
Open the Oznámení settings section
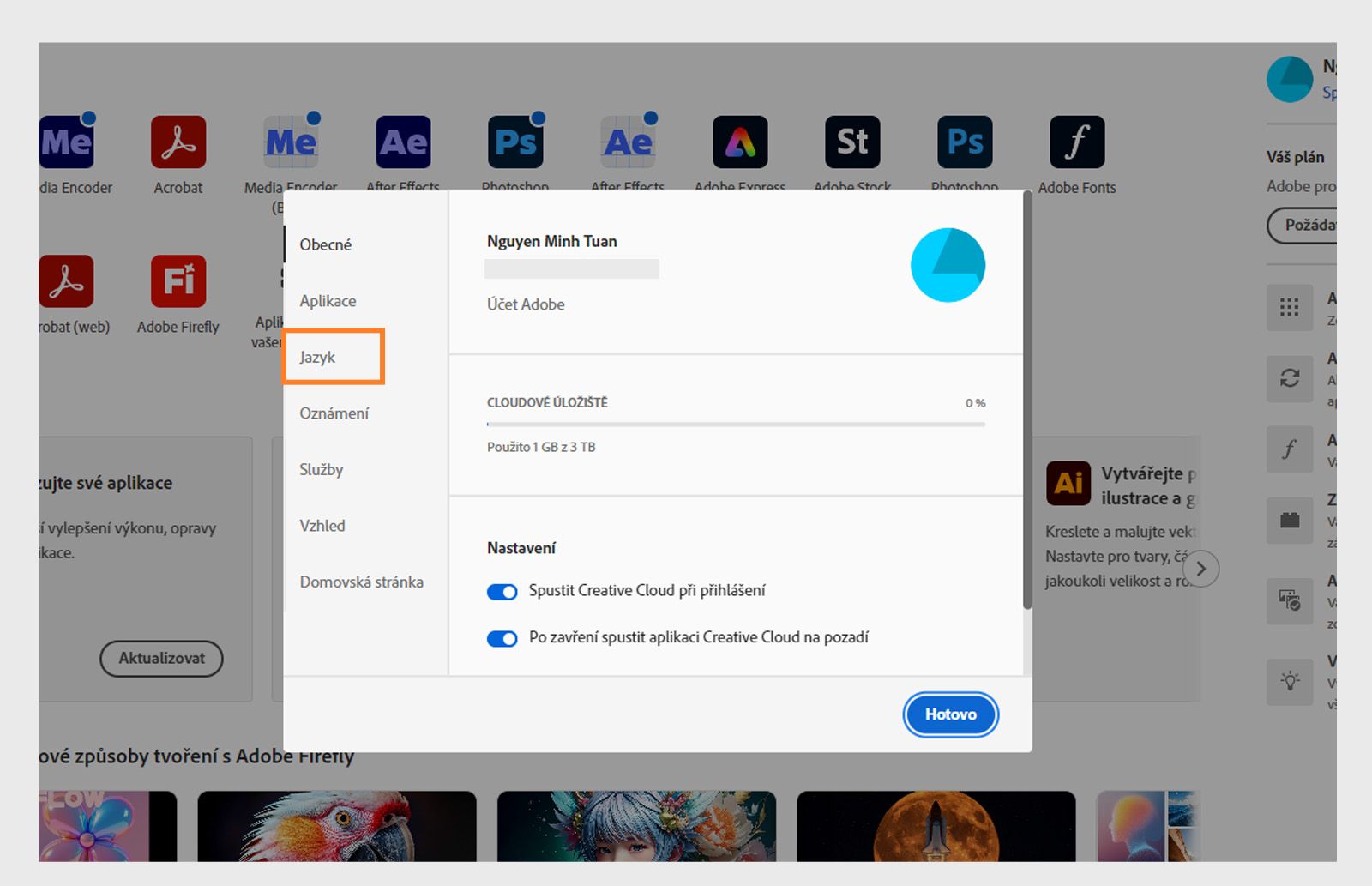tap(334, 413)
